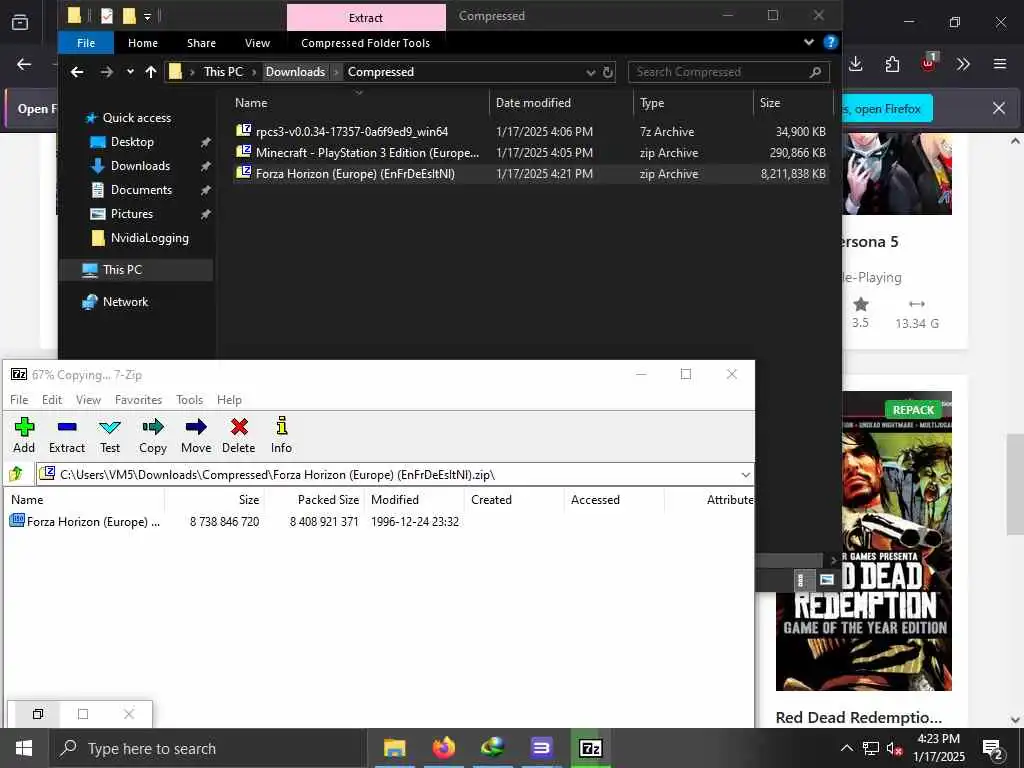The width and height of the screenshot is (1024, 768).
Task: Go up one folder level in 7-Zip
Action: (16, 474)
